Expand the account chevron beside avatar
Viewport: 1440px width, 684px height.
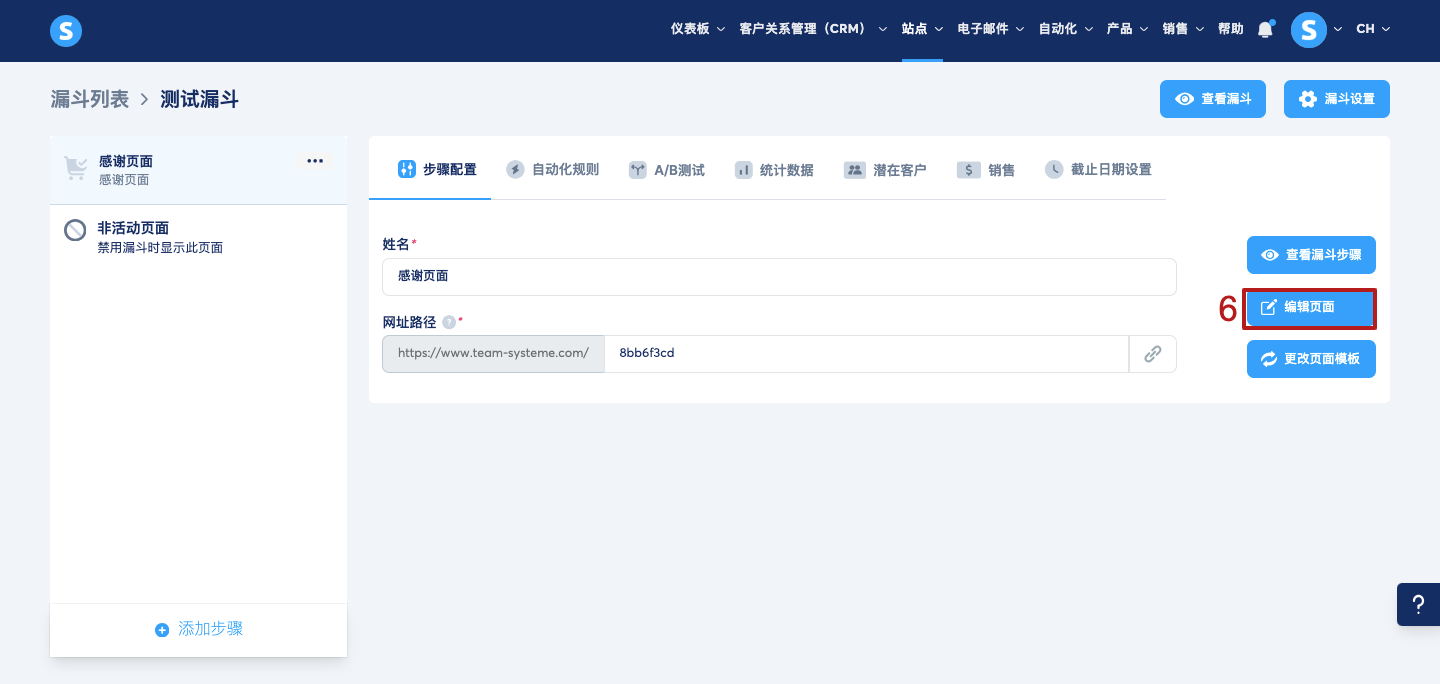coord(1338,30)
